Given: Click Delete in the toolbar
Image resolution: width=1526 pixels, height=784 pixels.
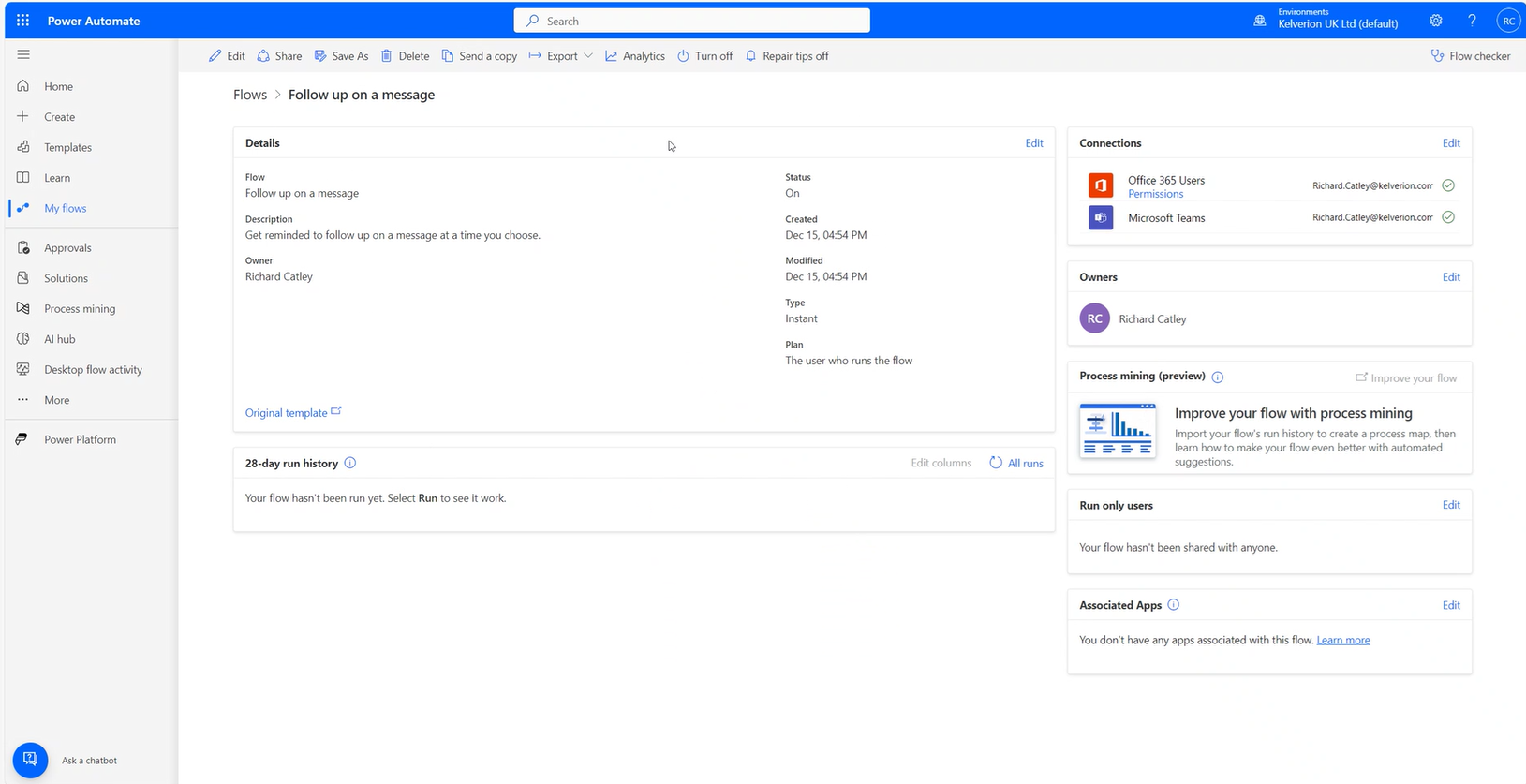Looking at the screenshot, I should click(405, 56).
